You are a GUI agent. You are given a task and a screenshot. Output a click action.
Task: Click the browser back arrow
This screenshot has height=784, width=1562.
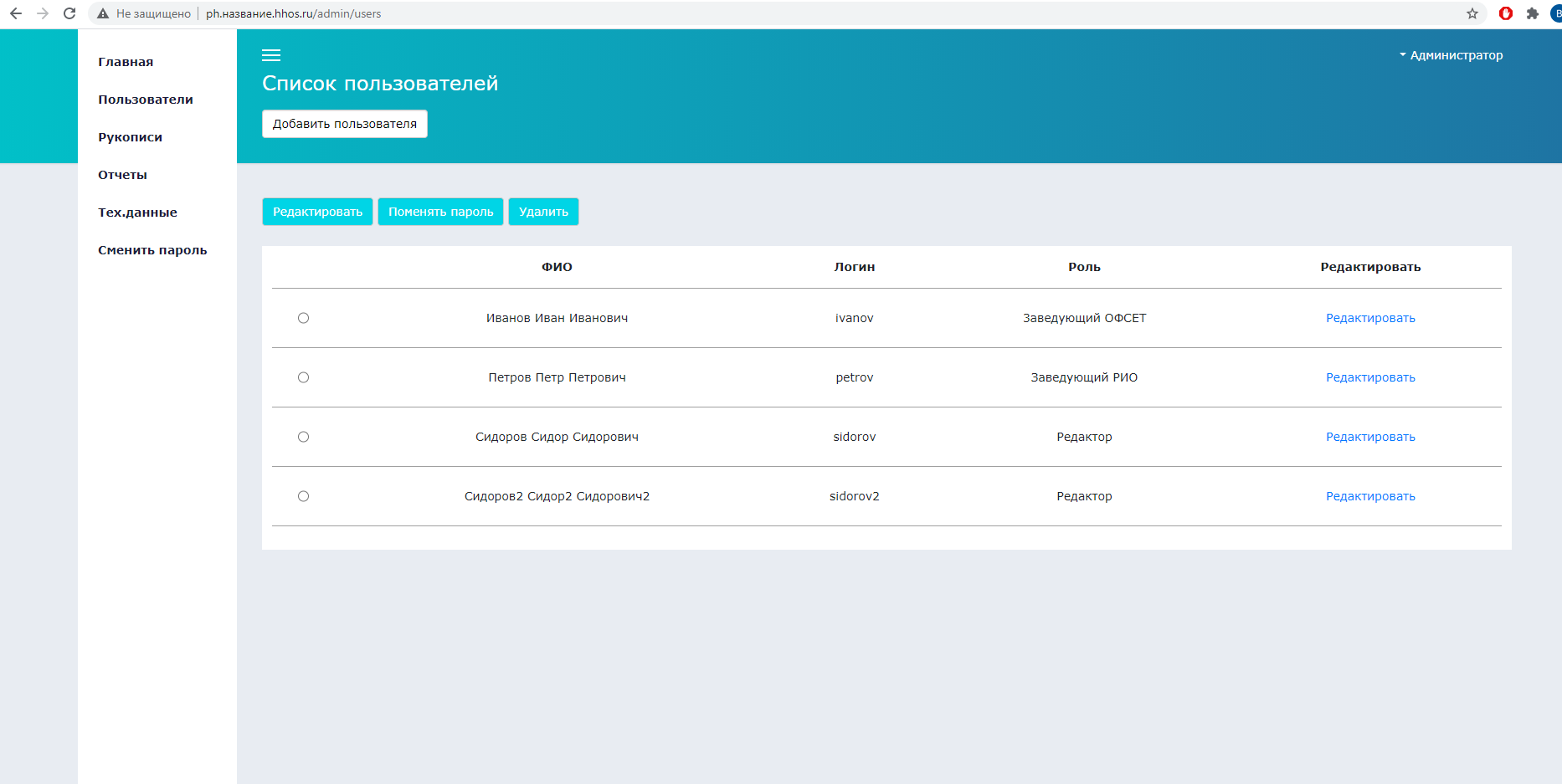(16, 13)
